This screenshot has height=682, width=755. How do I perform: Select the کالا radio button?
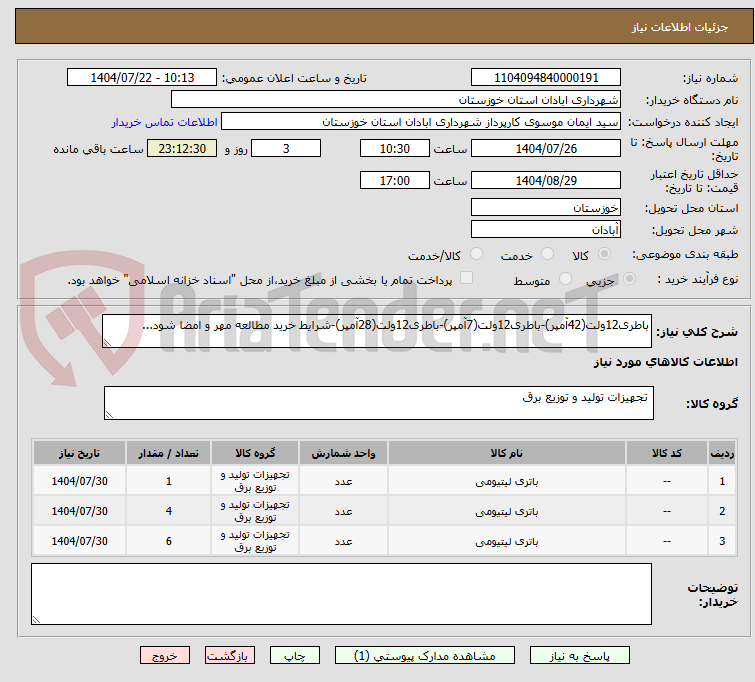[604, 254]
